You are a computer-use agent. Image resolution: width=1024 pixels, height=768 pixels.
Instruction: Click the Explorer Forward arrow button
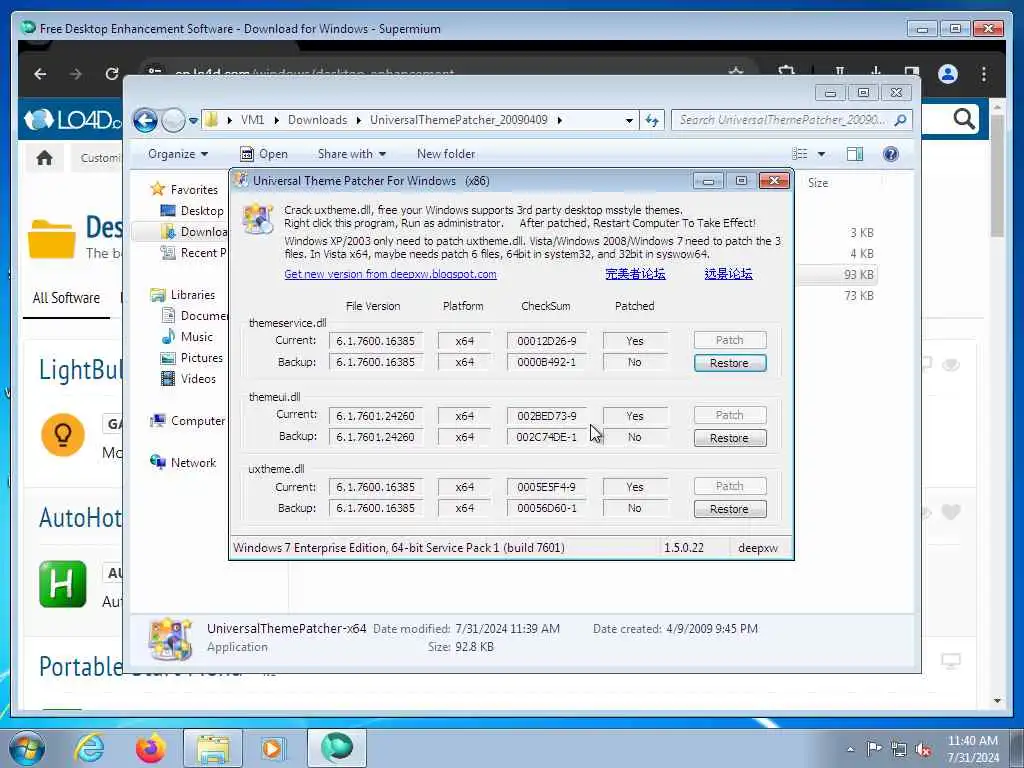click(173, 120)
